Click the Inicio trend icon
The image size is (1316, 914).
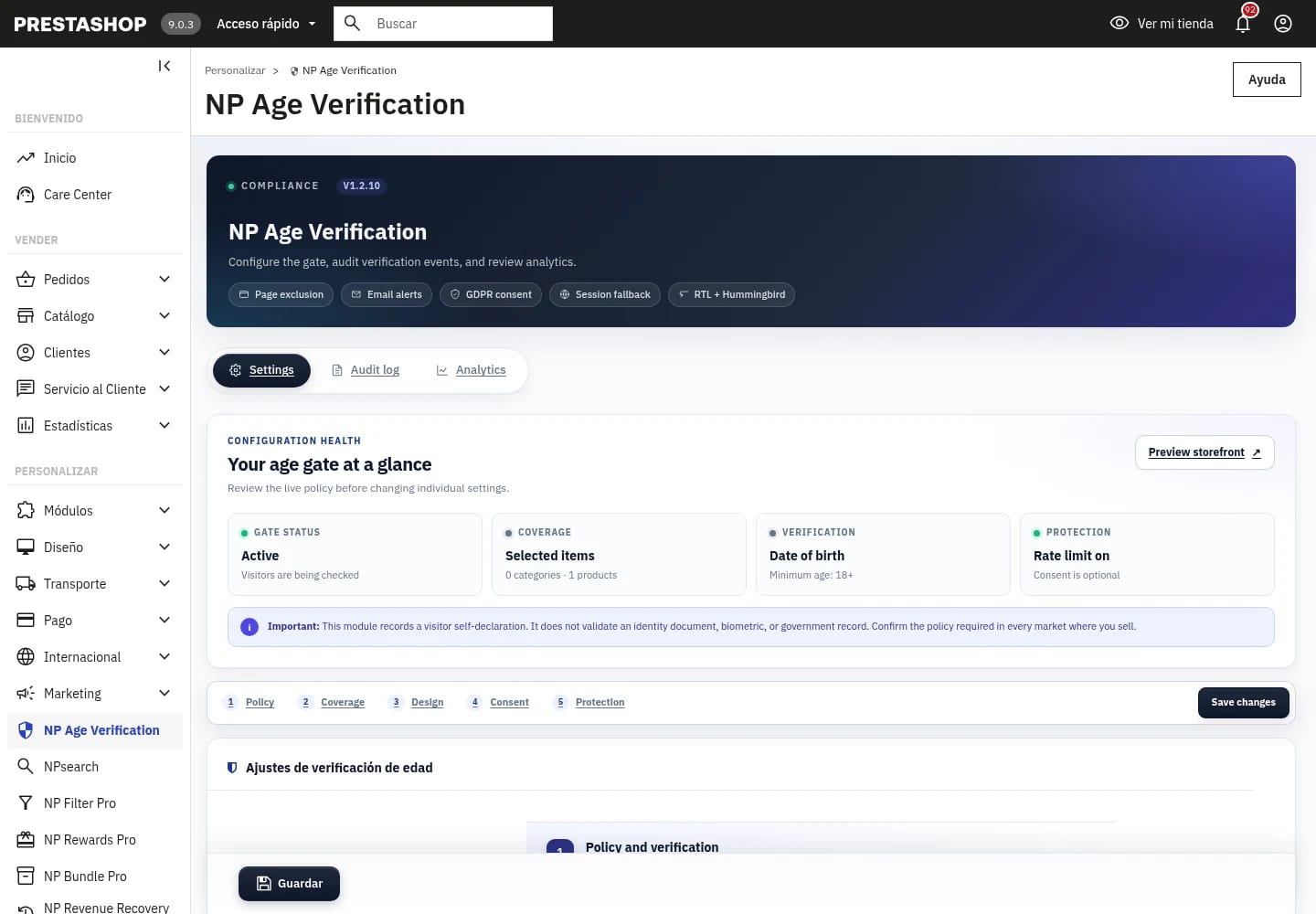[x=26, y=158]
